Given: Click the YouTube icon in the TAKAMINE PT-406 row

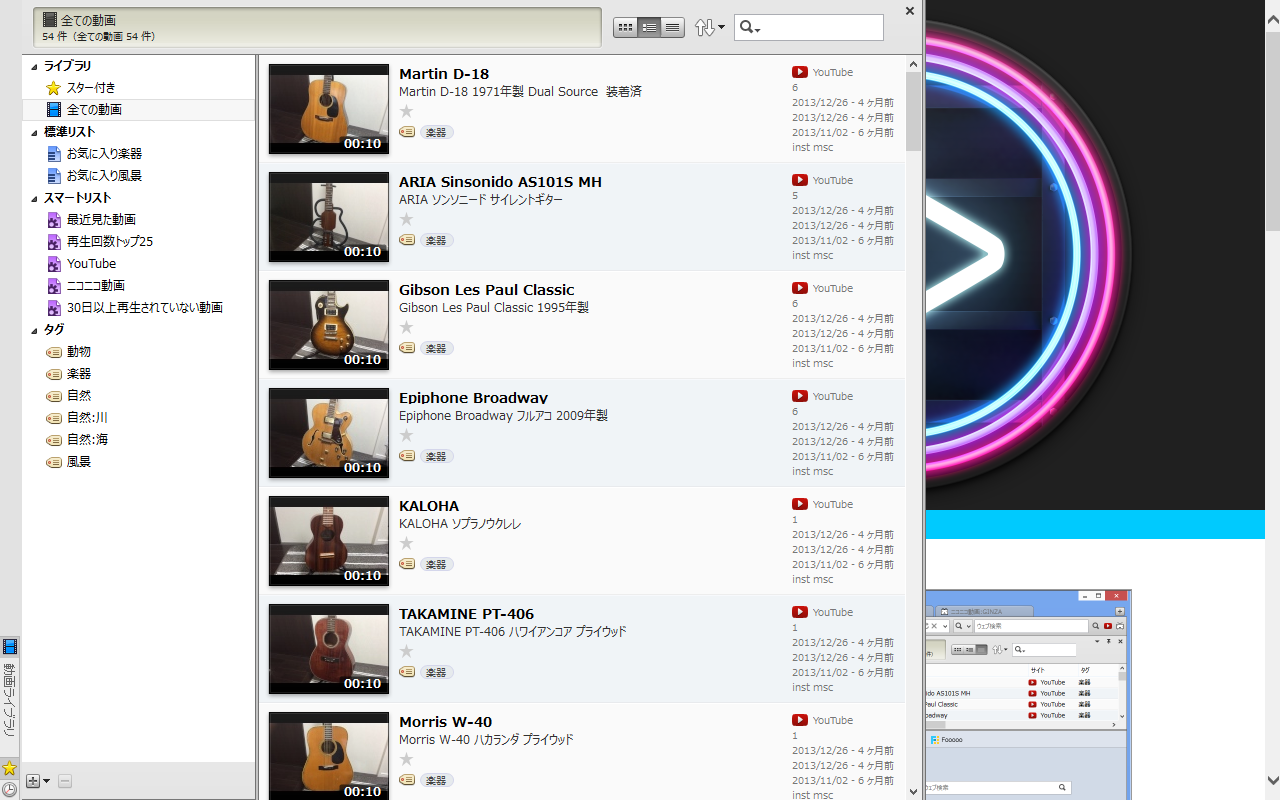Looking at the screenshot, I should pos(800,612).
